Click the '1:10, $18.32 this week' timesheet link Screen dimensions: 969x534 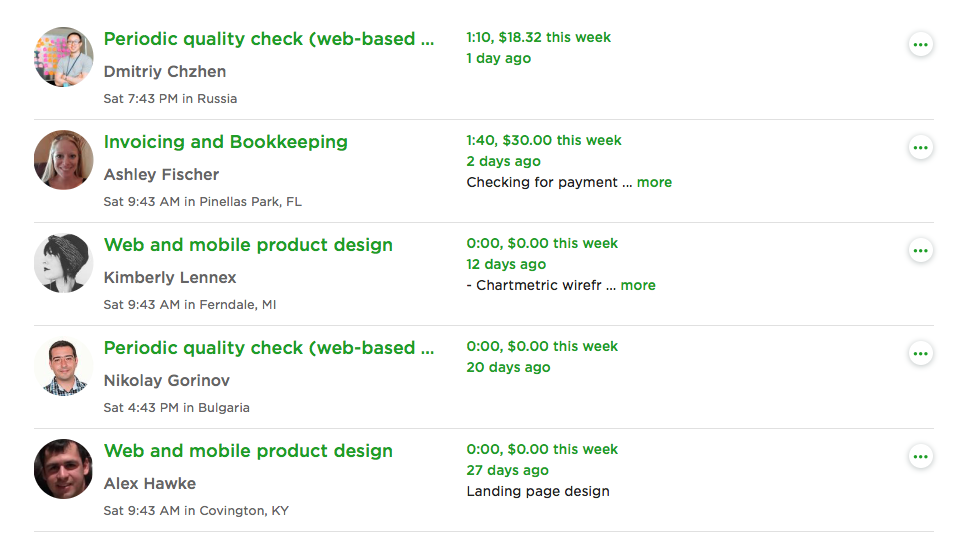tap(538, 37)
